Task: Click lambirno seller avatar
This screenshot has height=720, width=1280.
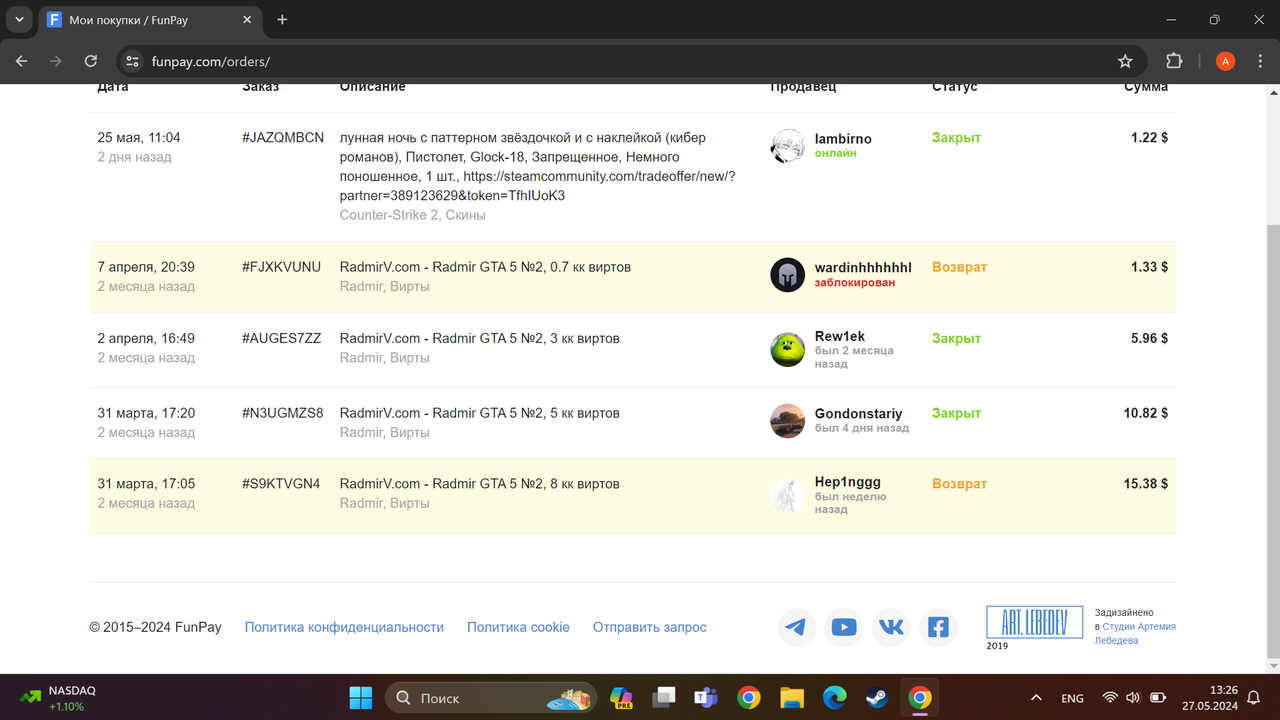Action: tap(788, 146)
